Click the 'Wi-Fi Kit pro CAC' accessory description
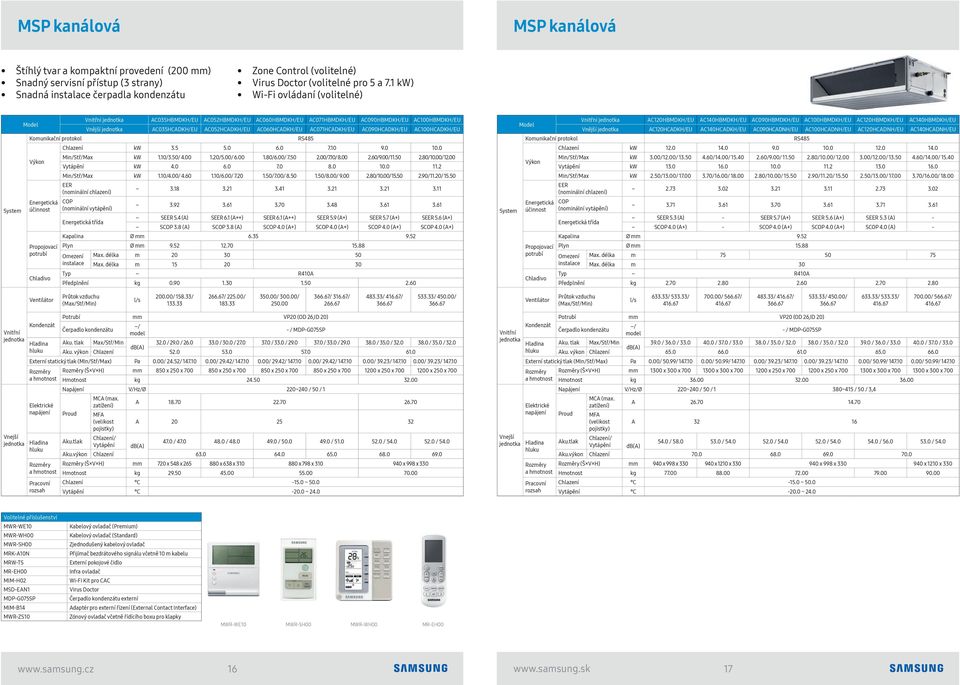Viewport: 960px width, 685px height. coord(90,580)
